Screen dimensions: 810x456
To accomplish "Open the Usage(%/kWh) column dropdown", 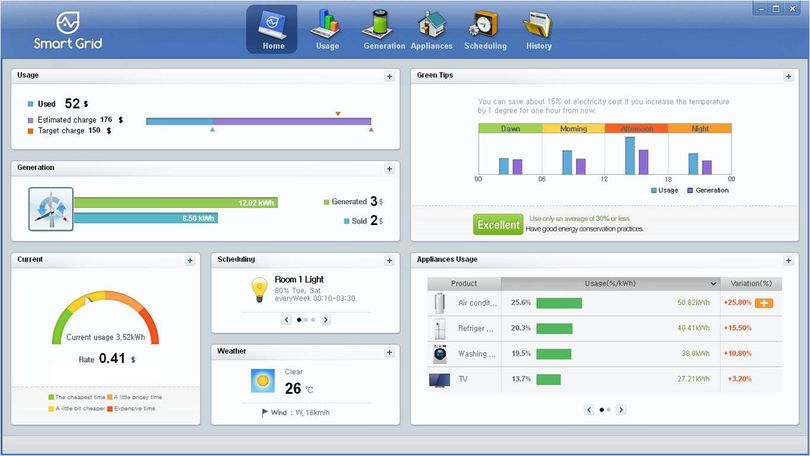I will point(713,284).
